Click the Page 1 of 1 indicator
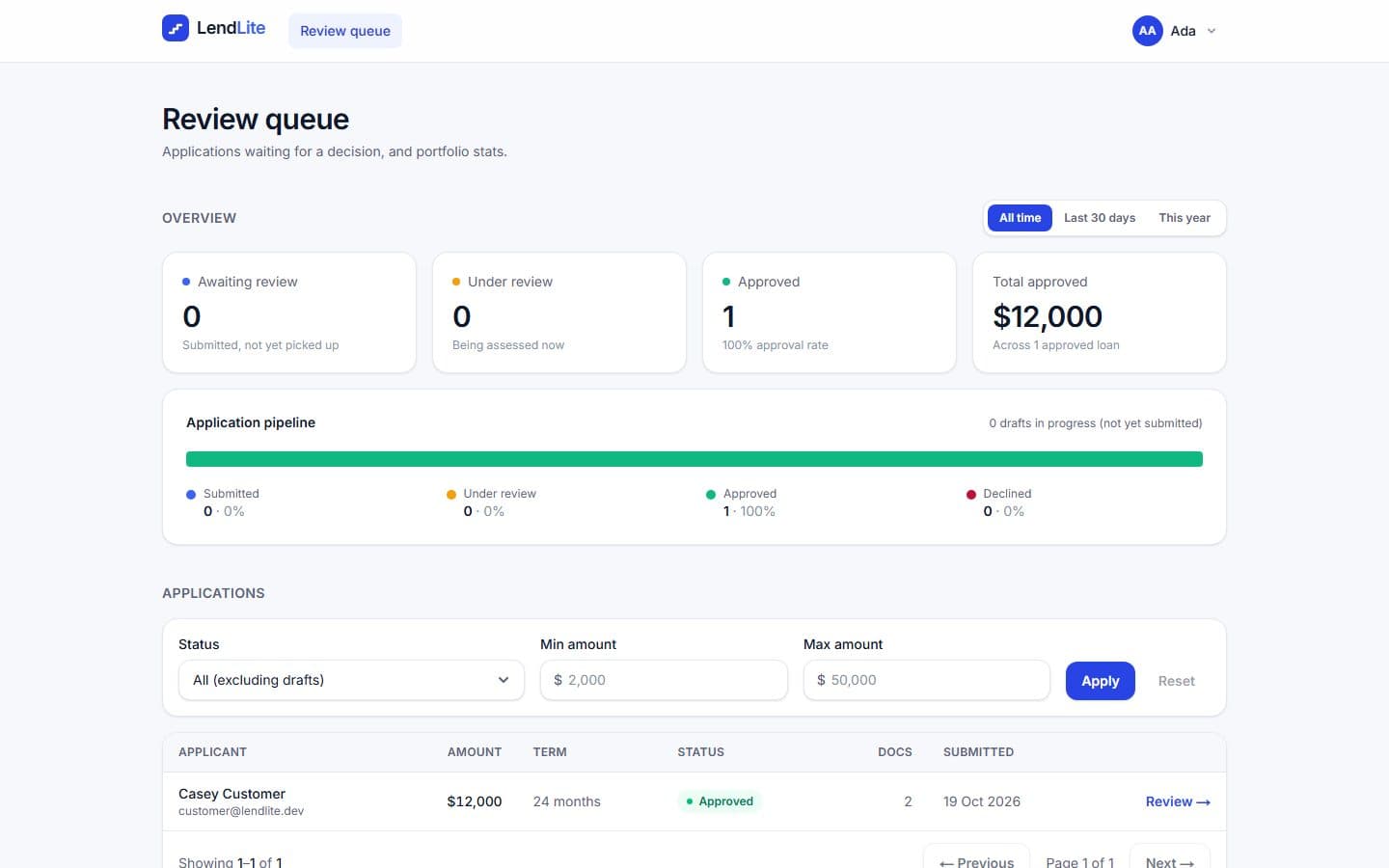 tap(1080, 862)
